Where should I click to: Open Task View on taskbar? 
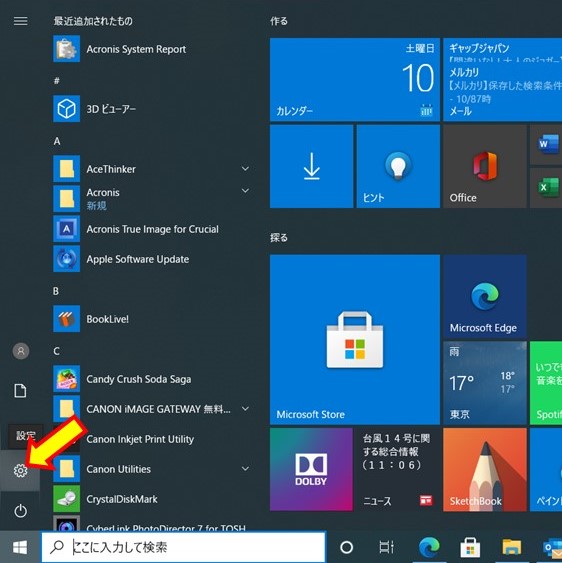(x=387, y=547)
